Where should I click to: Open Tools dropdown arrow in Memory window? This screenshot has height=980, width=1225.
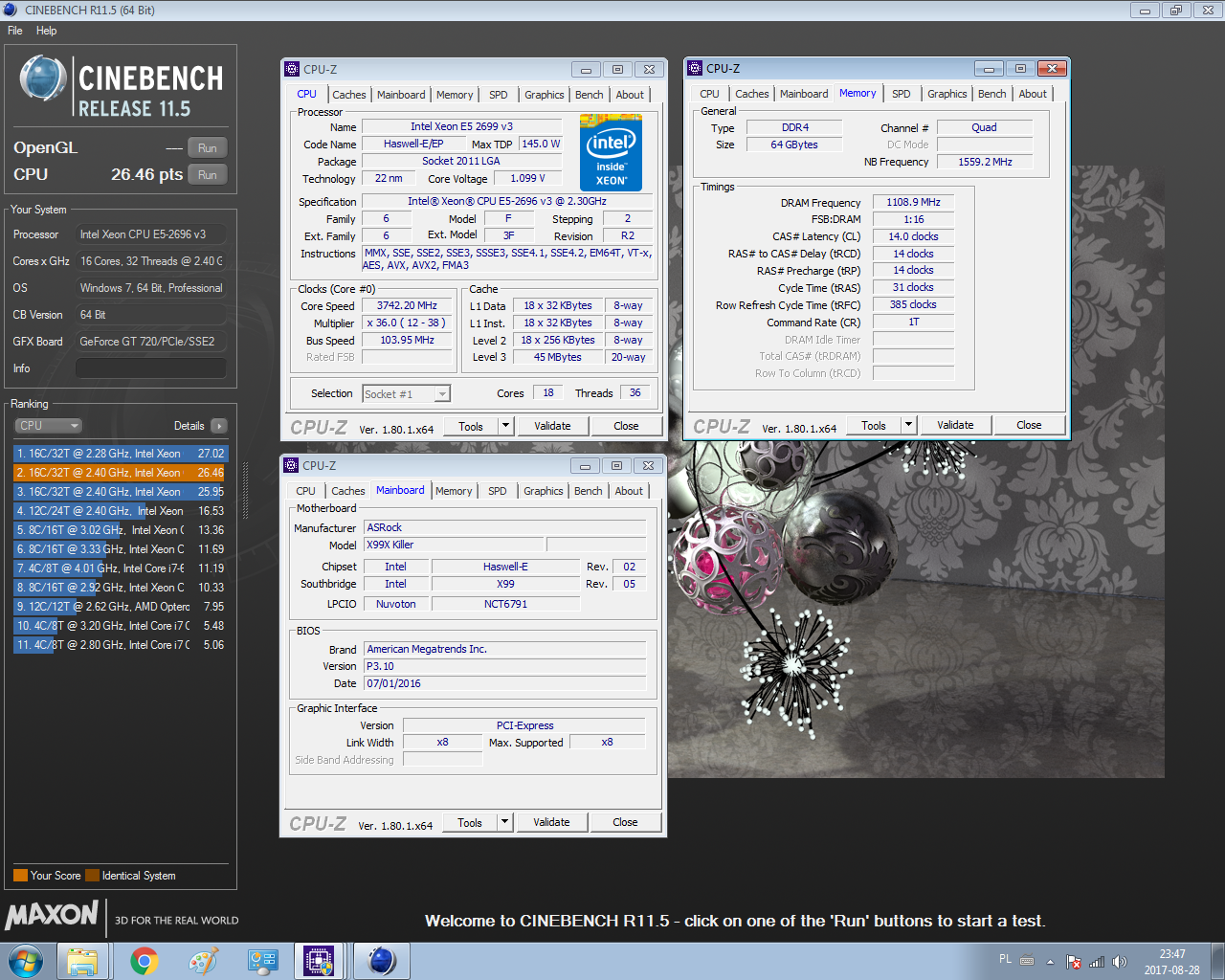coord(909,425)
